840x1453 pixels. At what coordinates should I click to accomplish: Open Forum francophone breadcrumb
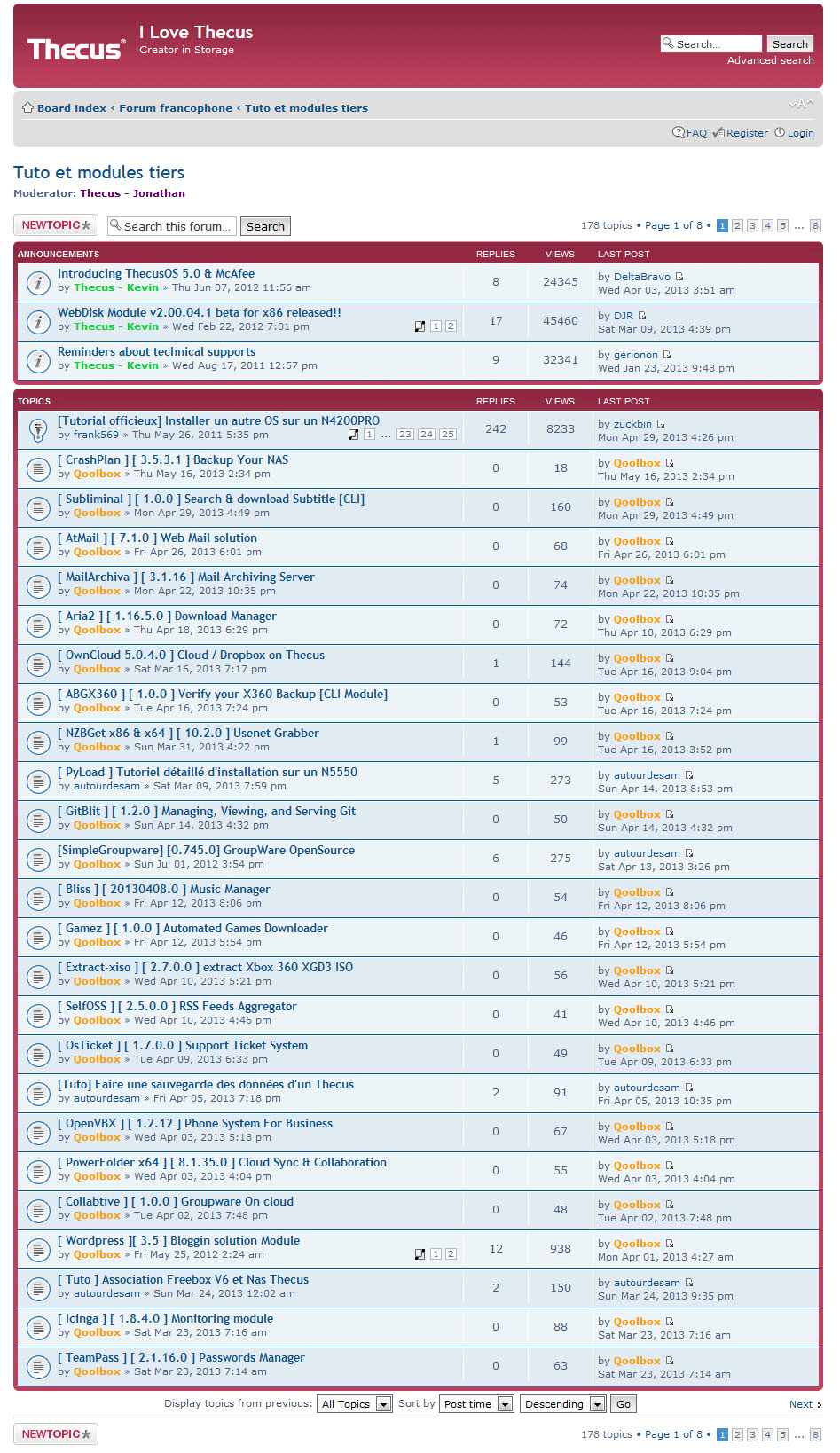tap(176, 108)
